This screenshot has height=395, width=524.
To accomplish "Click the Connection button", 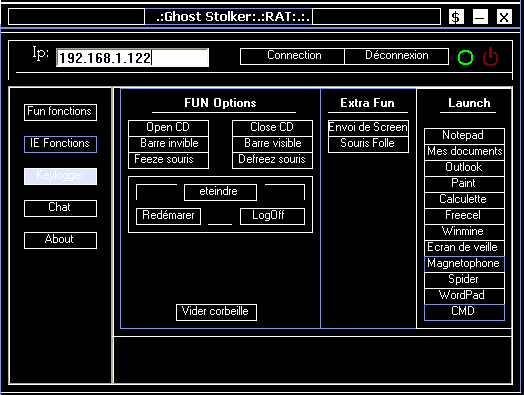I will (292, 56).
